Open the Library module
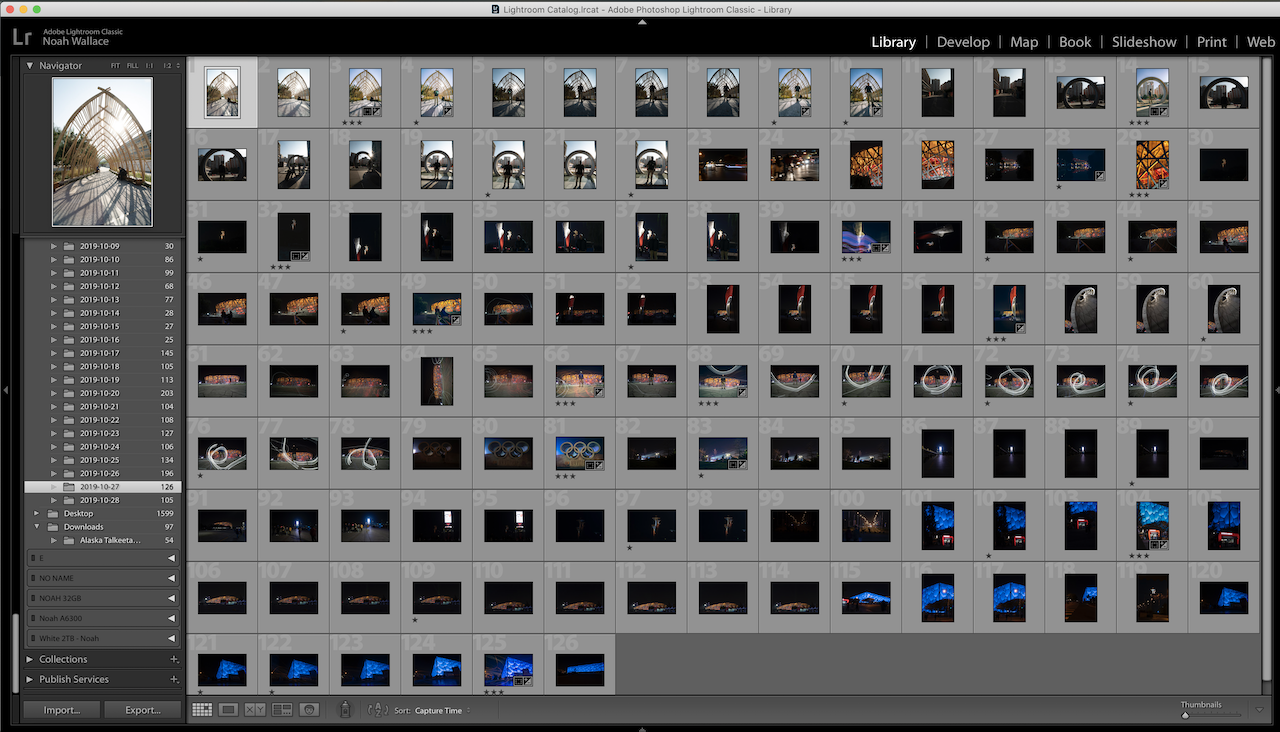Viewport: 1280px width, 732px height. (x=893, y=42)
